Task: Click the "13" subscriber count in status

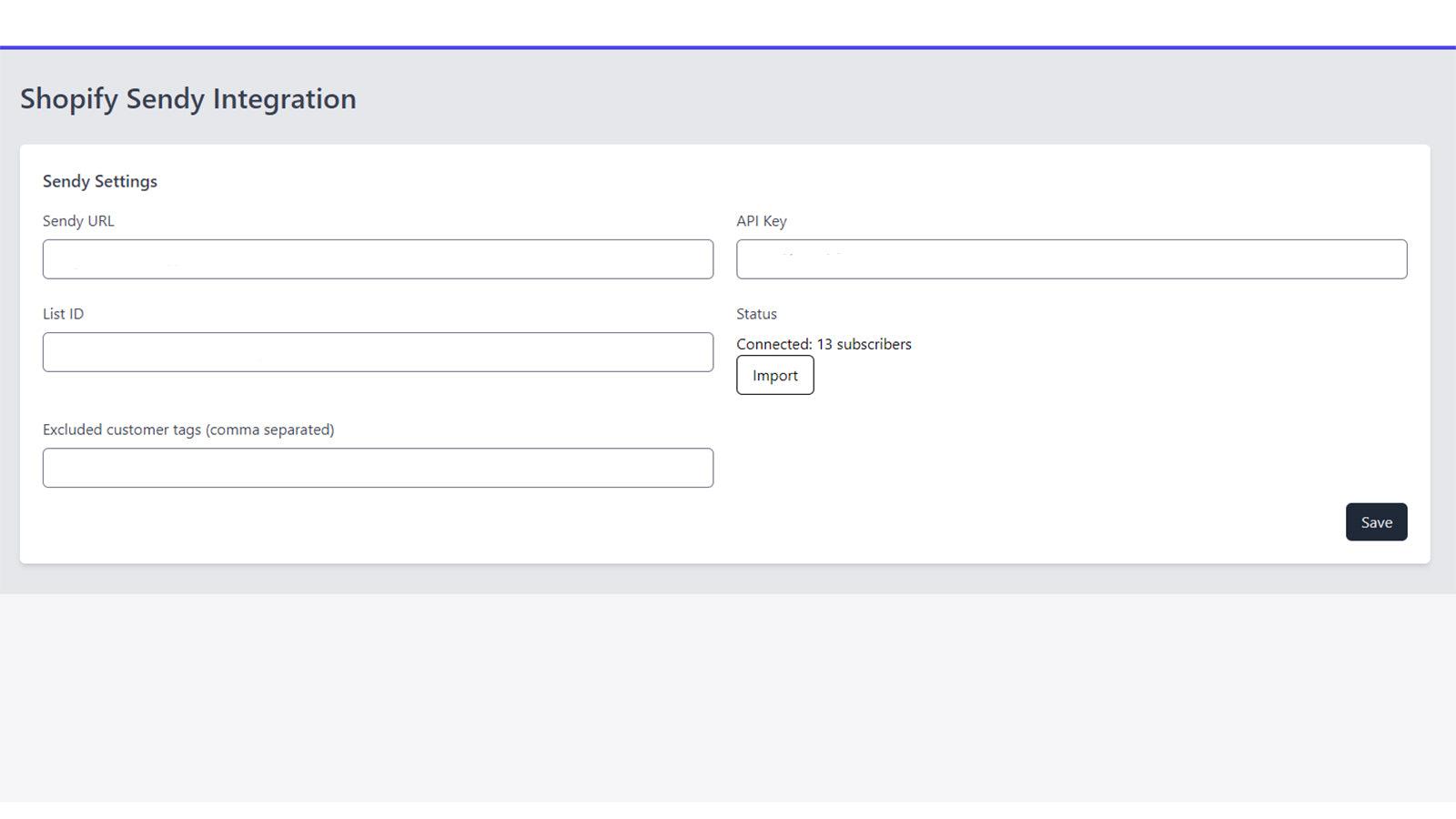Action: click(824, 344)
